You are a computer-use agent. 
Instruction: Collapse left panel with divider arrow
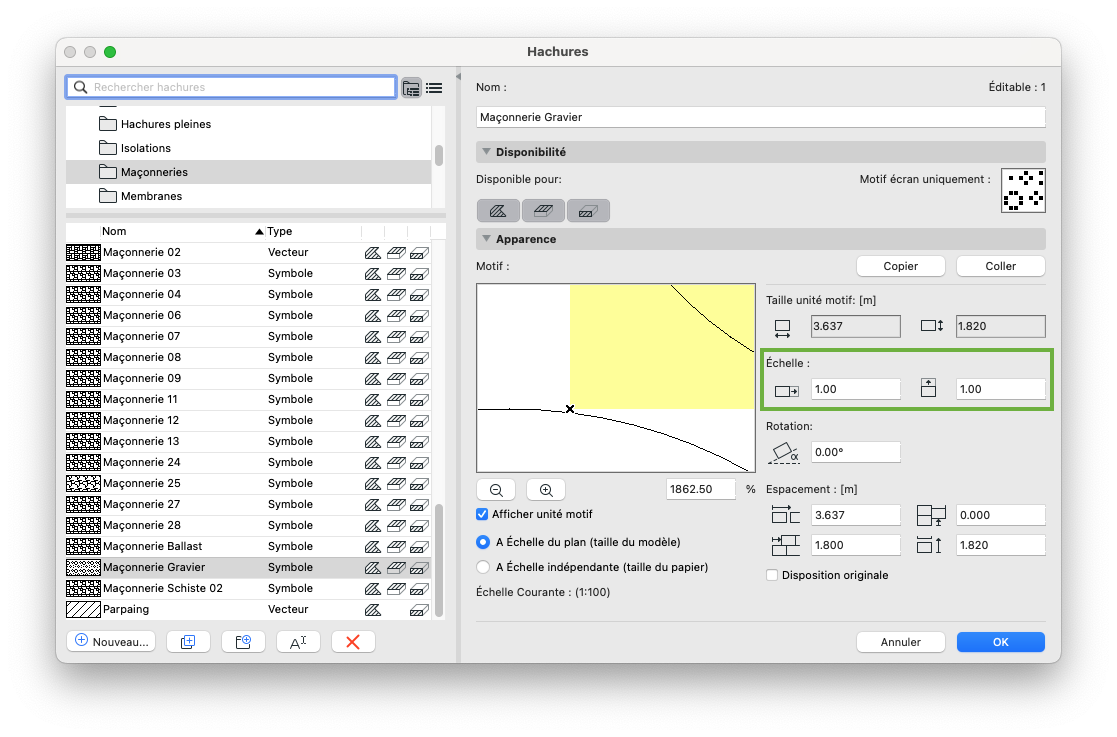click(x=458, y=76)
